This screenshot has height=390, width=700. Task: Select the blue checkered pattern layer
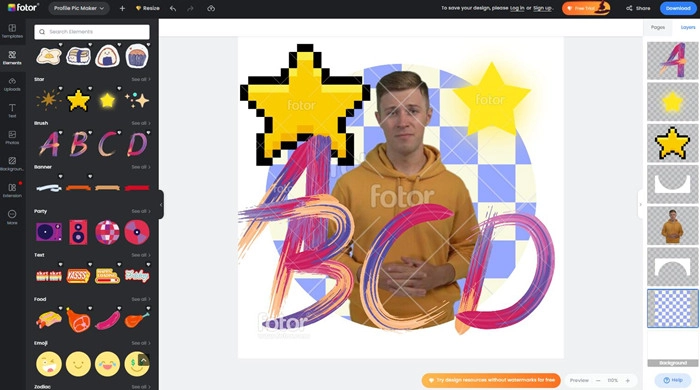click(x=672, y=308)
